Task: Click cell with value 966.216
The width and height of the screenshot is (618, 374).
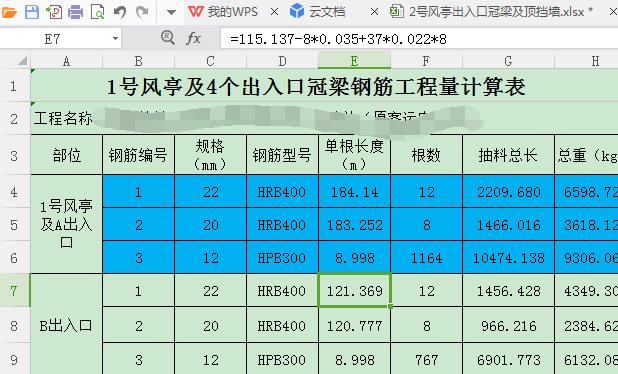Action: tap(508, 326)
